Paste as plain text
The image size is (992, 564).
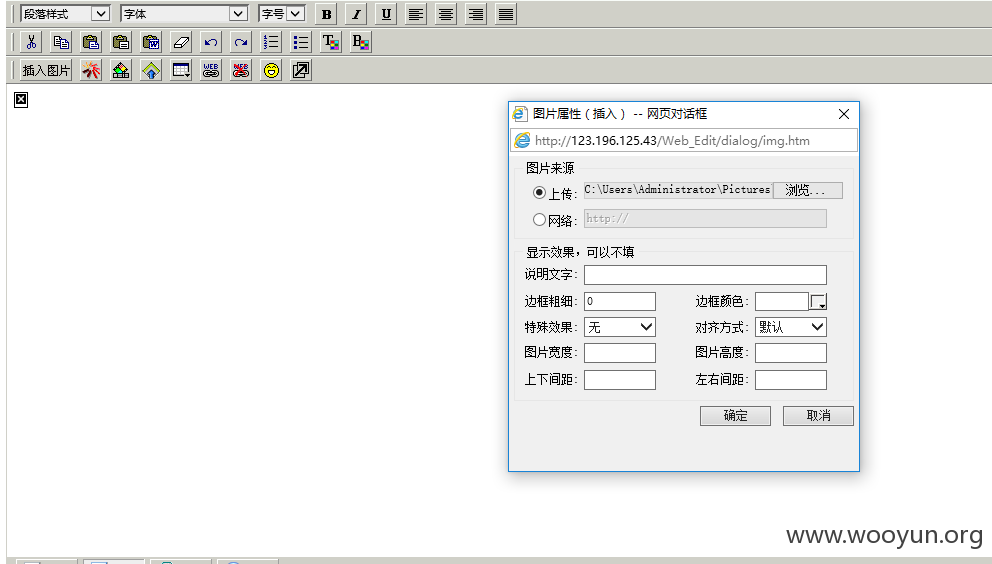(120, 42)
